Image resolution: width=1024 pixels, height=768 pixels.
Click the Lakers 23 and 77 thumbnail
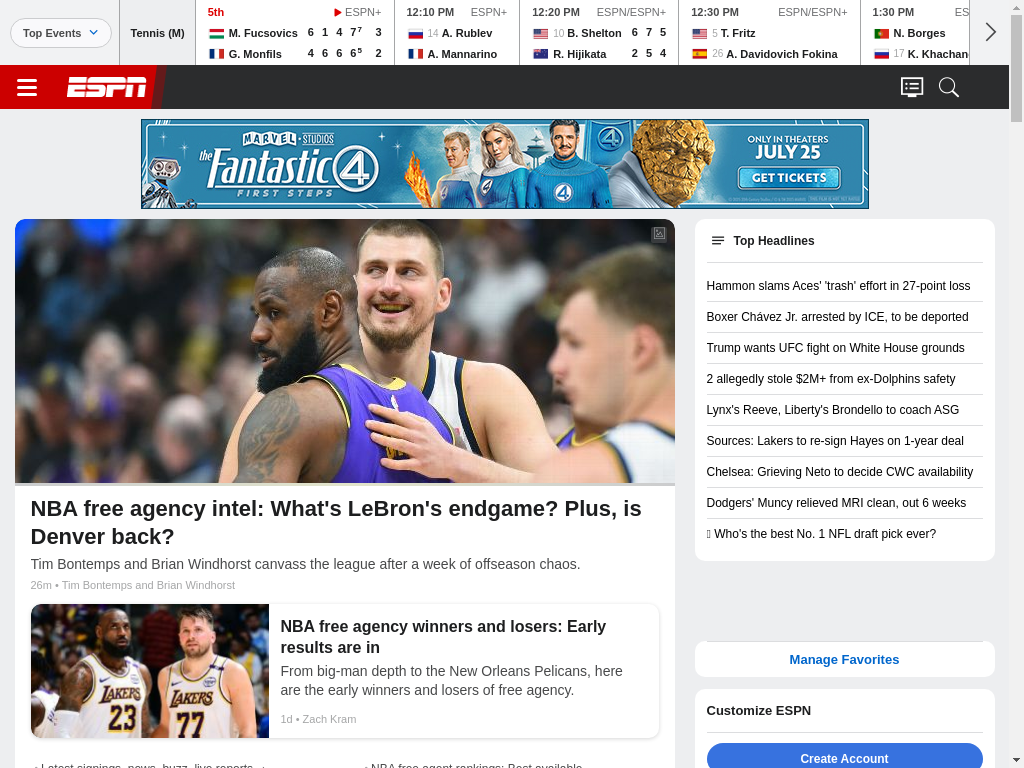(150, 671)
